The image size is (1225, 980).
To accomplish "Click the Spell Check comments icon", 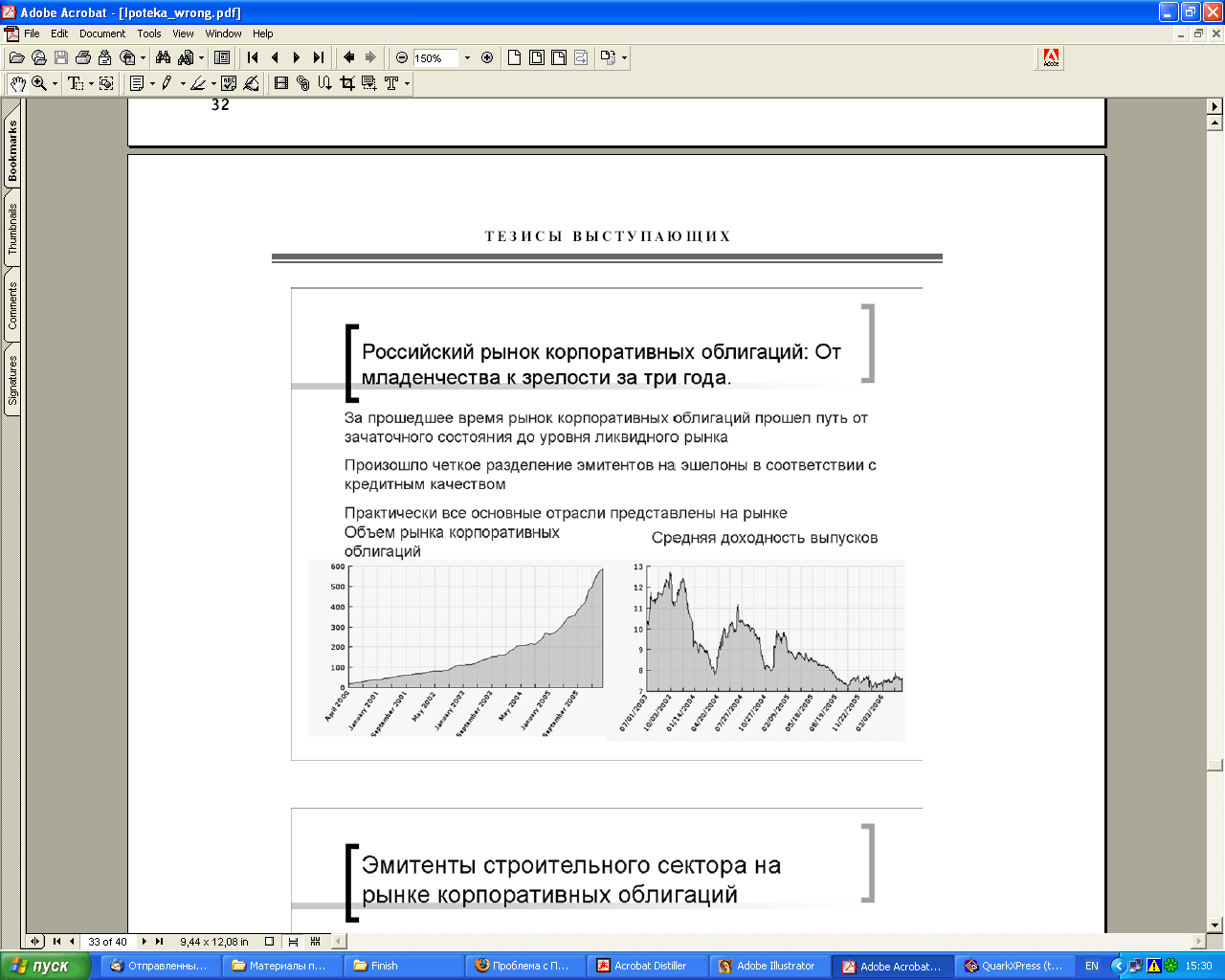I will point(229,83).
